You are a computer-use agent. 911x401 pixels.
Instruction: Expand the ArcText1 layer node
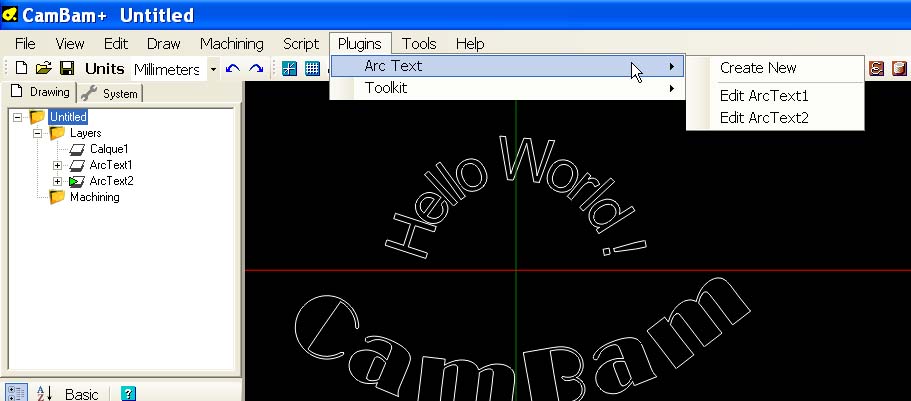click(57, 165)
